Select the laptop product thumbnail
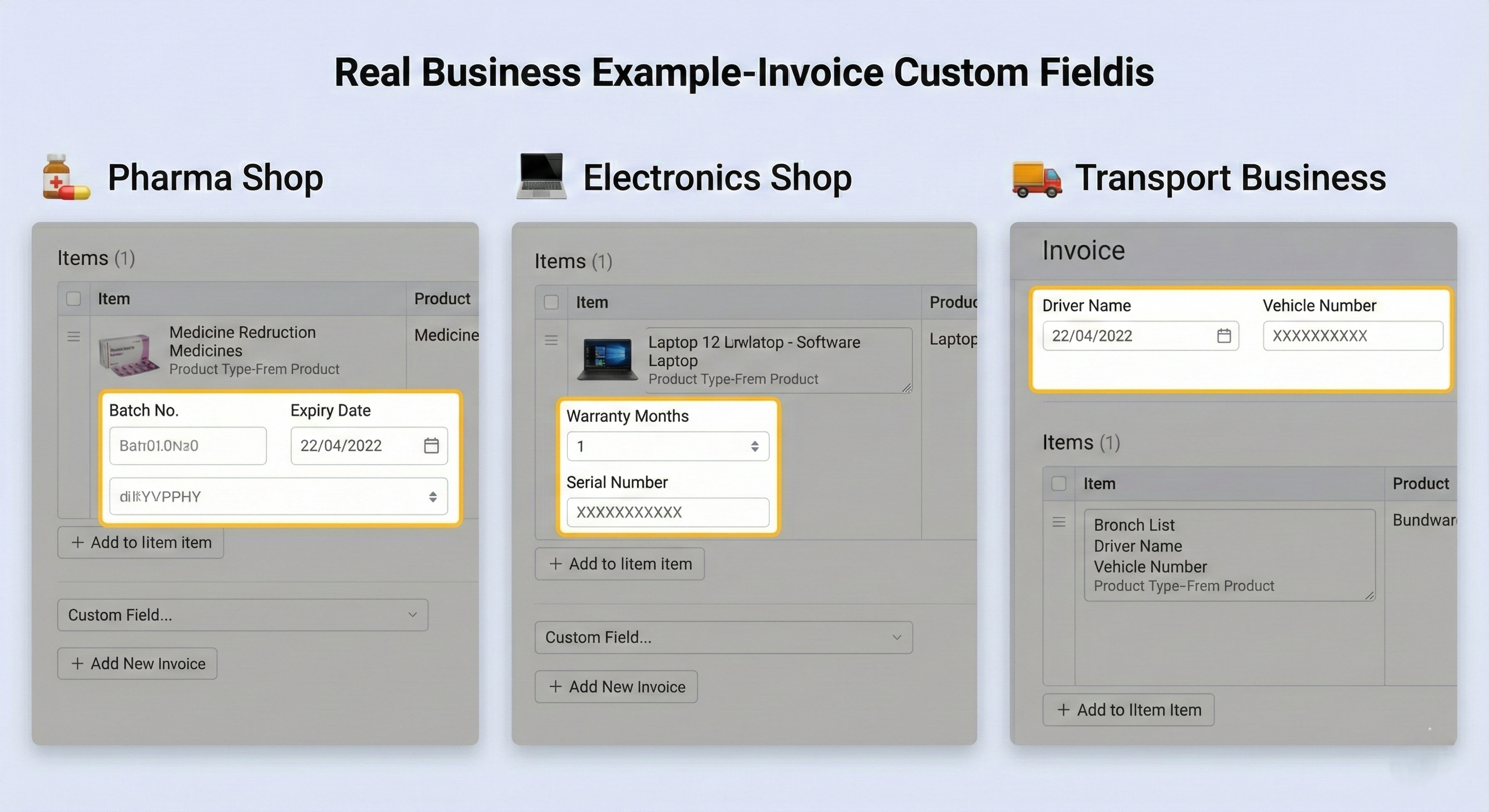1489x812 pixels. 608,358
